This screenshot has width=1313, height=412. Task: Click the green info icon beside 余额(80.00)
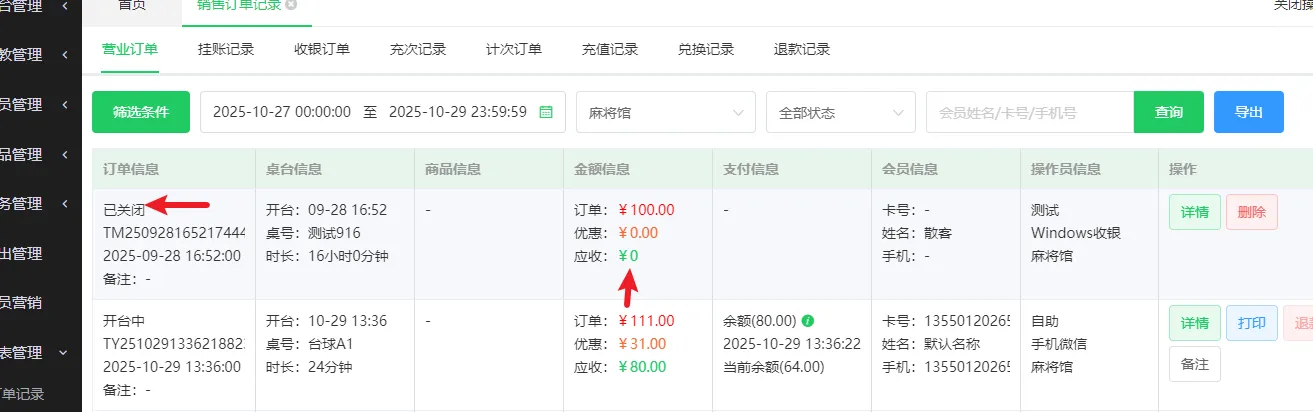click(x=808, y=321)
